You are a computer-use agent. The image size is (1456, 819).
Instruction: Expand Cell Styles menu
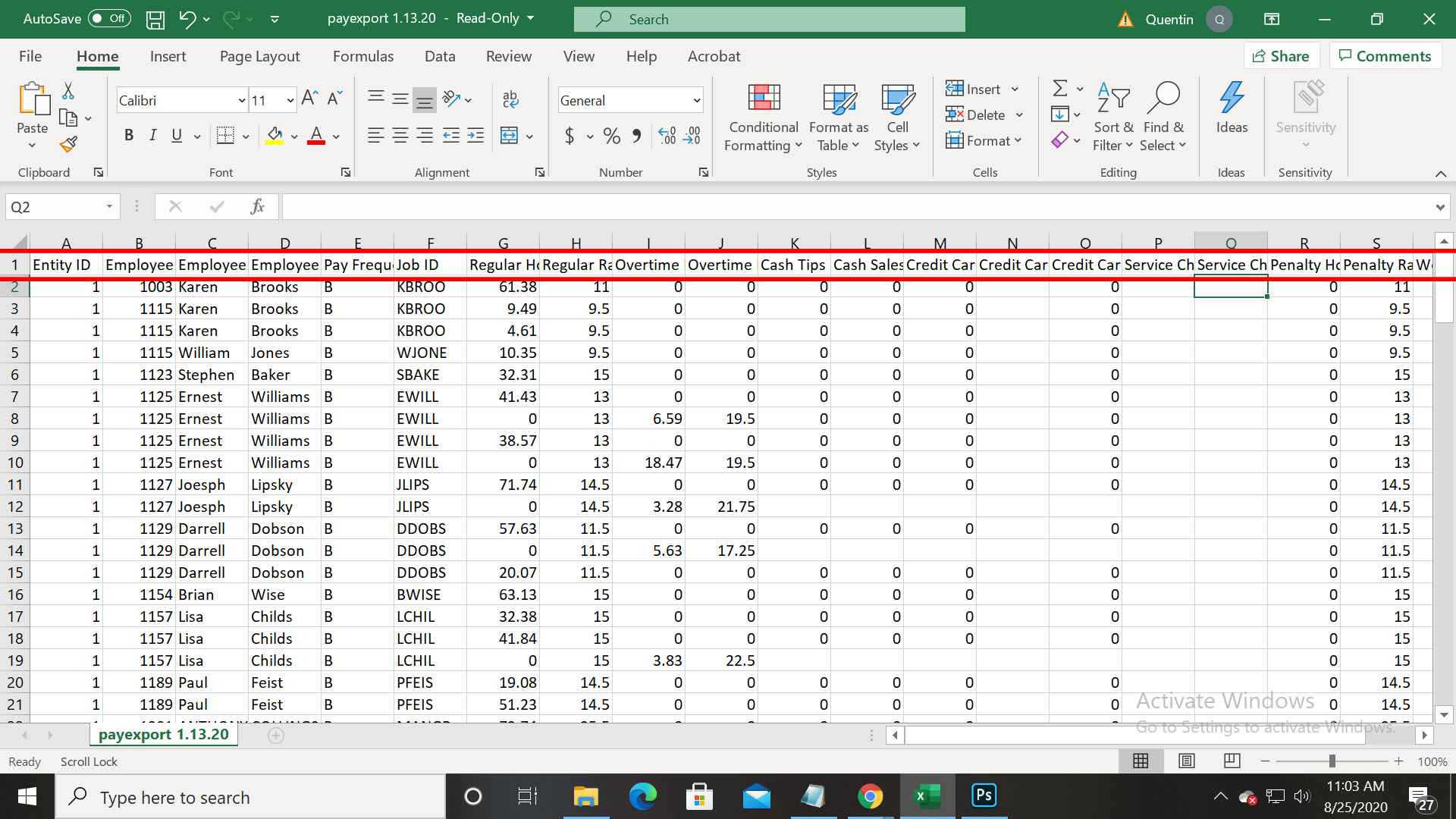click(x=897, y=118)
